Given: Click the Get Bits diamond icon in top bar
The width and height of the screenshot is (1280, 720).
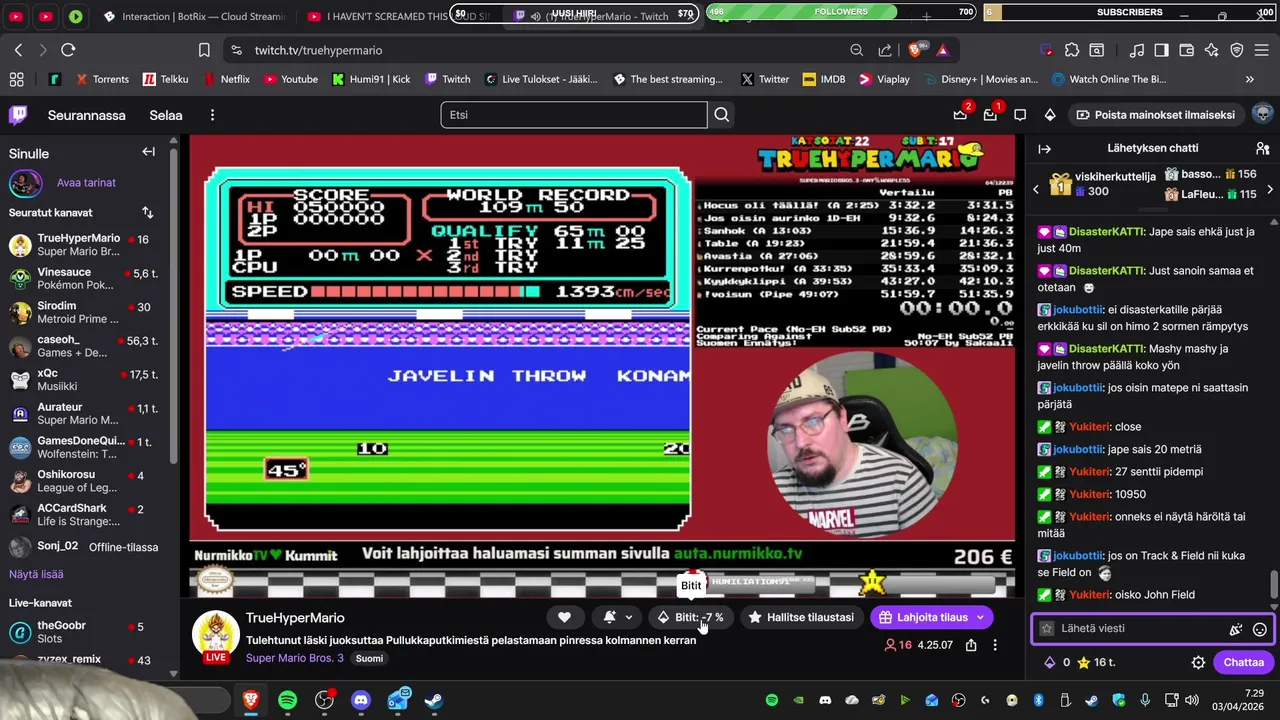Looking at the screenshot, I should click(x=1050, y=115).
